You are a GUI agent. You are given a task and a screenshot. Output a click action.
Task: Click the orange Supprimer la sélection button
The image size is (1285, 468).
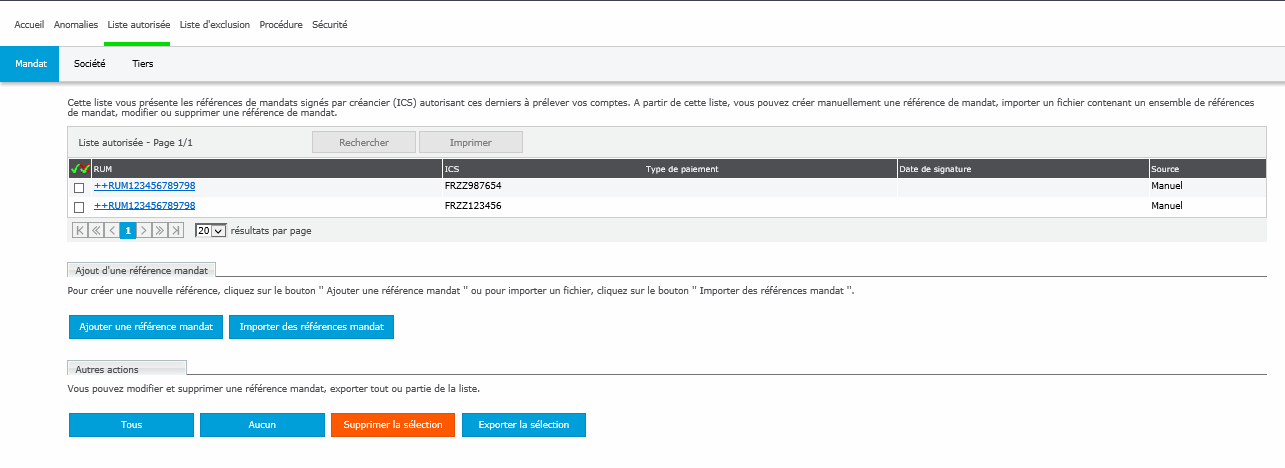pyautogui.click(x=392, y=425)
